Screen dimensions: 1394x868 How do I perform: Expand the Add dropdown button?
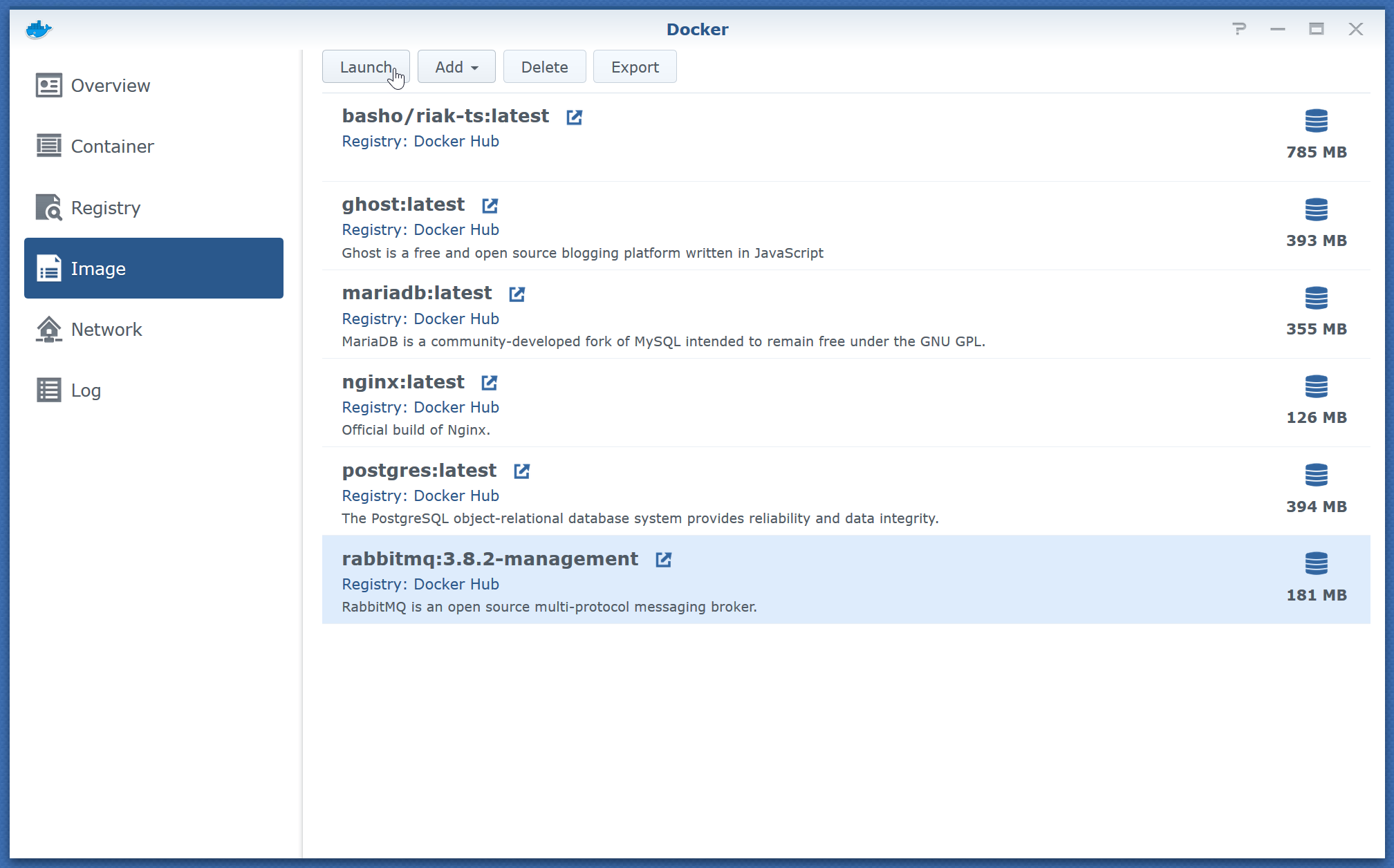456,67
